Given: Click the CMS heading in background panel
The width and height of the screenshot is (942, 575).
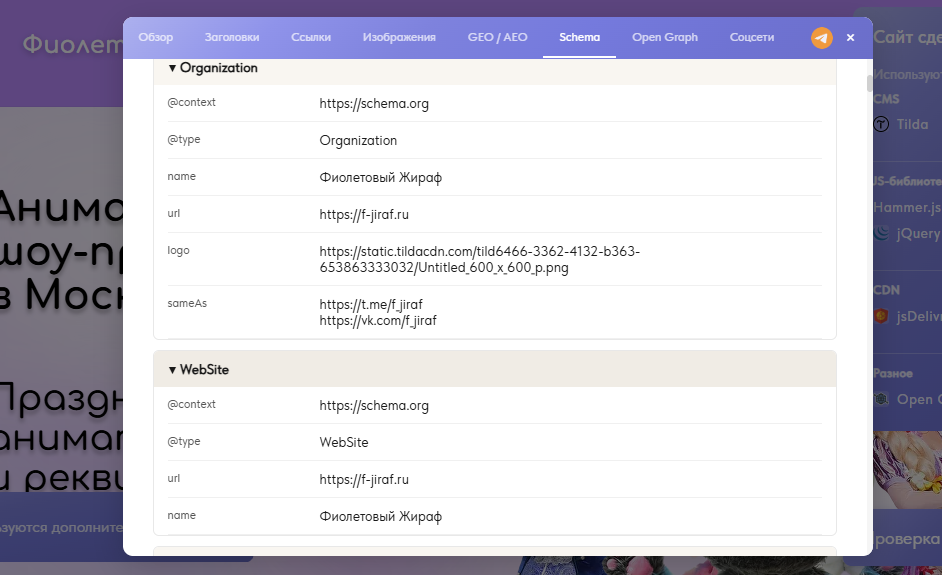Looking at the screenshot, I should click(x=886, y=99).
